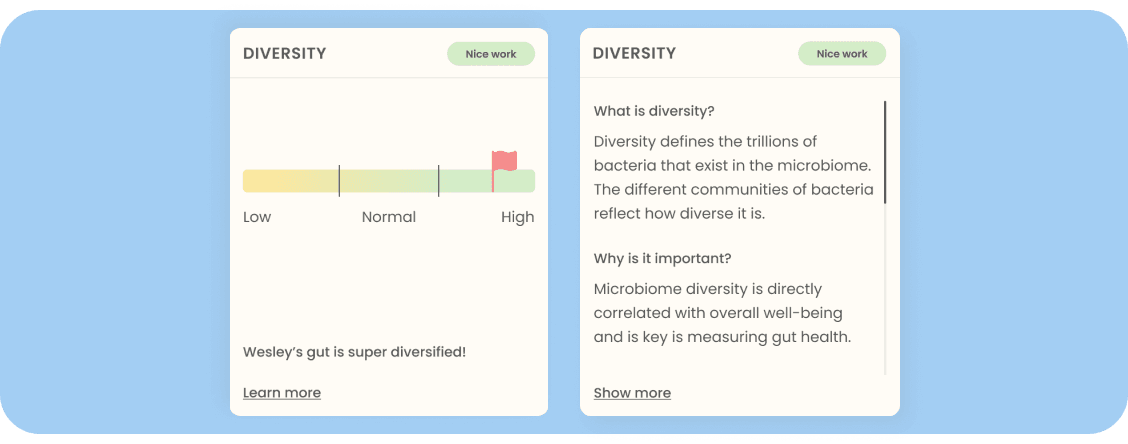Viewport: 1128px width, 444px height.
Task: Click the Nice work badge above the gauge
Action: (x=491, y=54)
